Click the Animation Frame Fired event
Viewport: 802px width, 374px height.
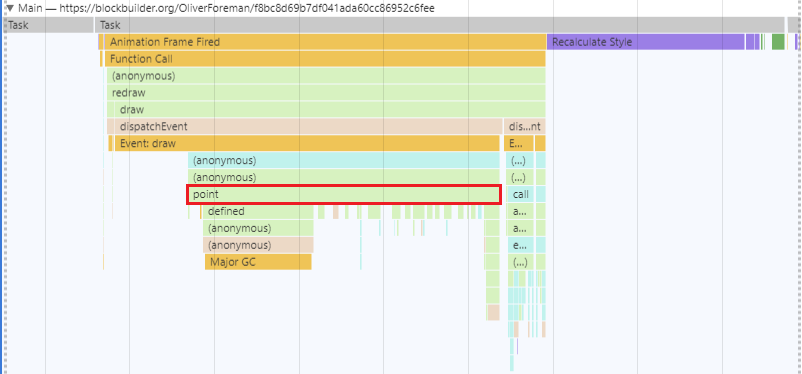click(325, 42)
